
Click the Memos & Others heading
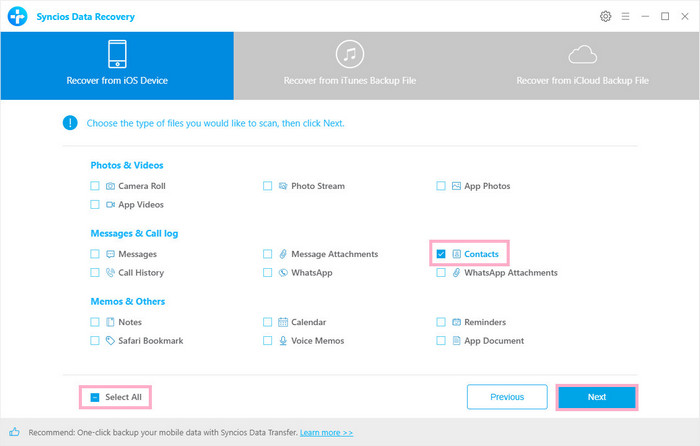pyautogui.click(x=128, y=301)
